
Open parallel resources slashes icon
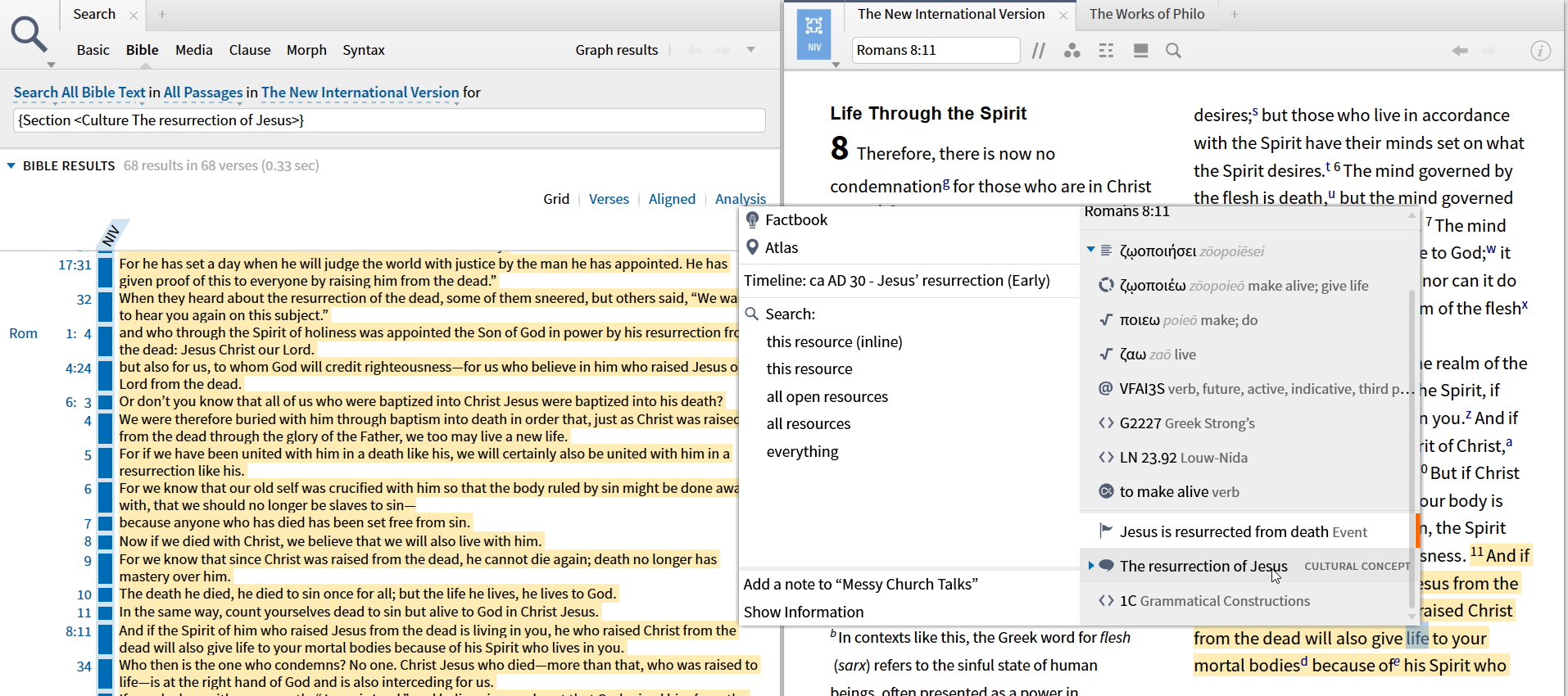[1039, 51]
